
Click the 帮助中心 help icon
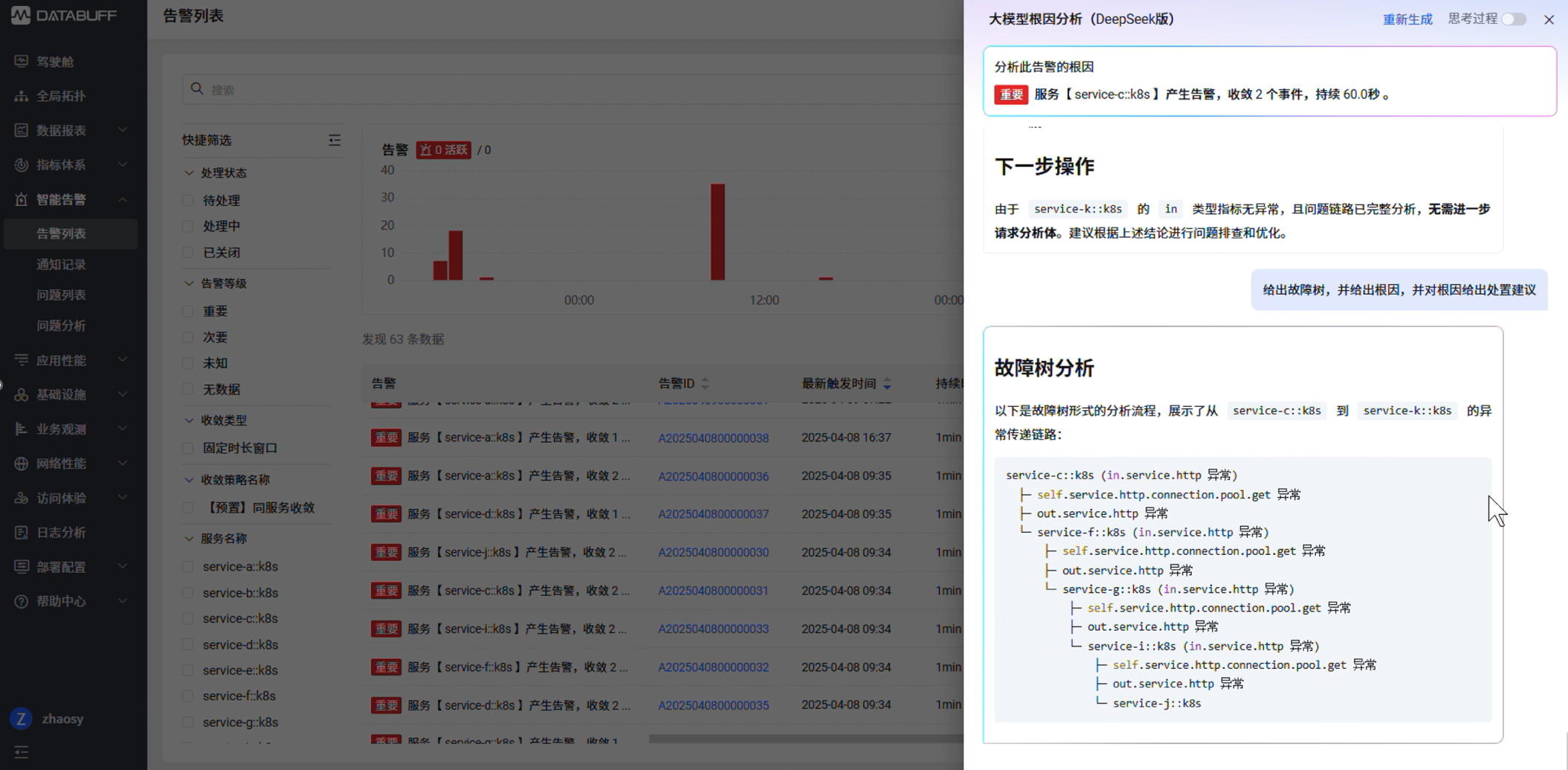22,601
